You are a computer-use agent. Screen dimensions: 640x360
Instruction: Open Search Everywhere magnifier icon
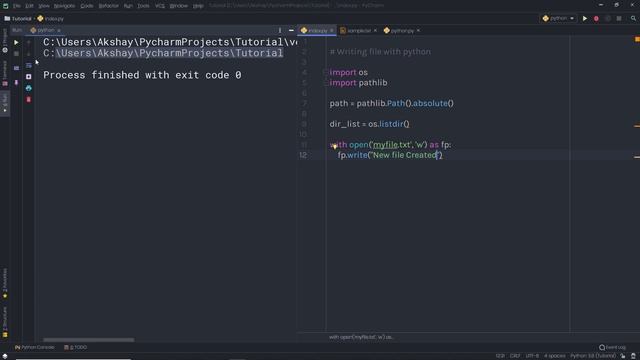[x=633, y=18]
